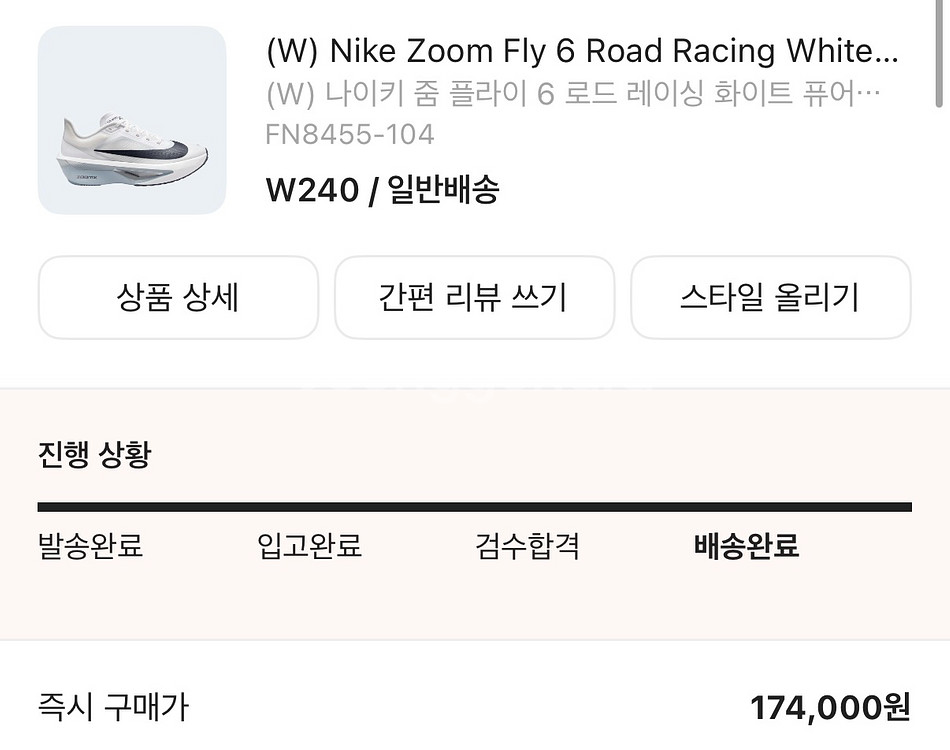Viewport: 950px width, 750px height.
Task: Click the Nike shoe product thumbnail
Action: (x=132, y=120)
